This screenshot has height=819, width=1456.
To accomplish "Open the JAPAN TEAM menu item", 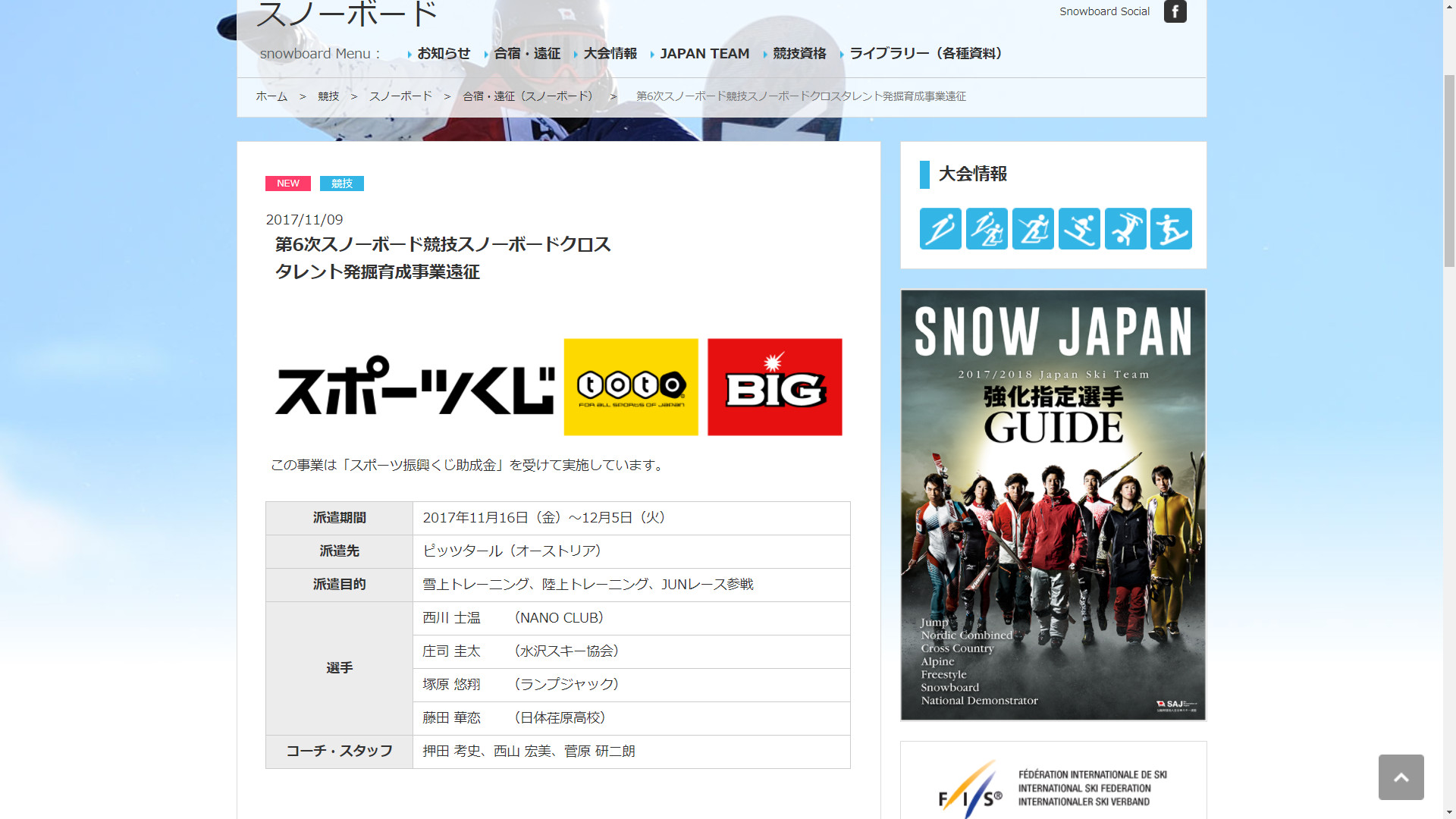I will pyautogui.click(x=704, y=54).
